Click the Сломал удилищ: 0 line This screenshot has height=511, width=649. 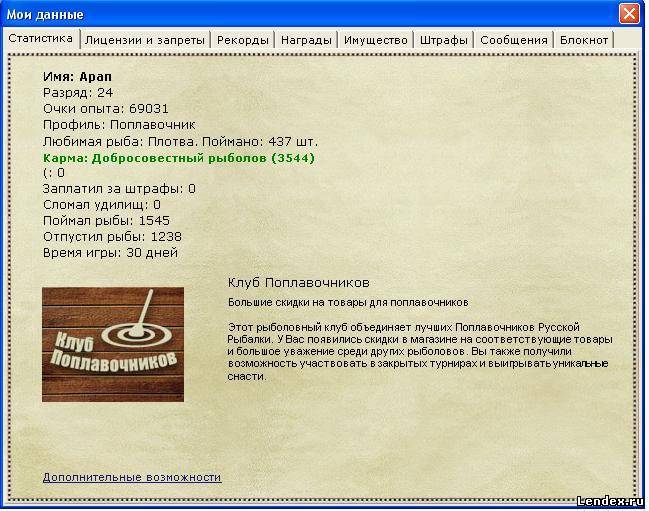pos(102,205)
